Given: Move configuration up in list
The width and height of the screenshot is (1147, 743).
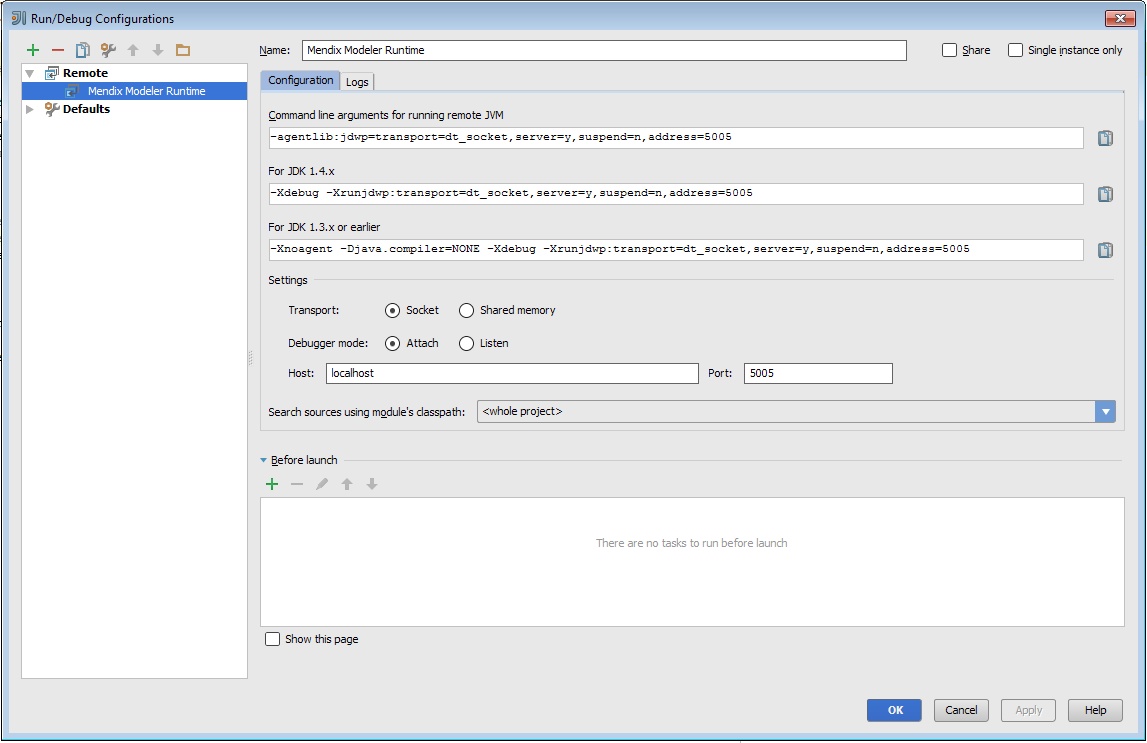Looking at the screenshot, I should pos(133,50).
